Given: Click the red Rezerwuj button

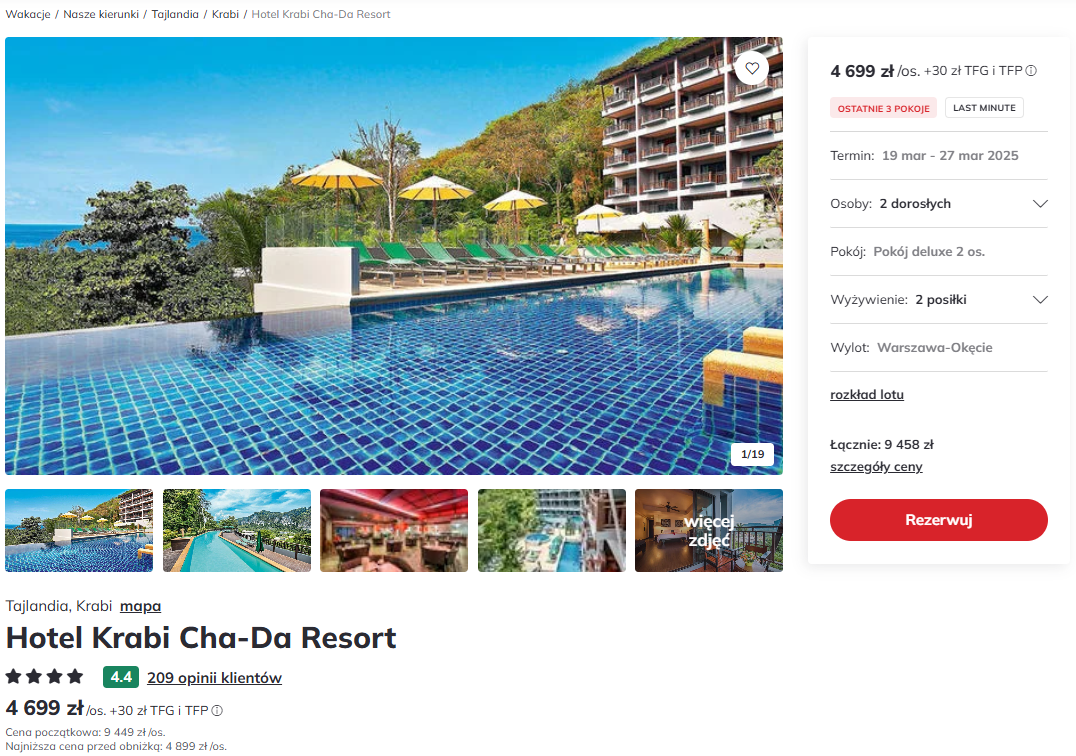Looking at the screenshot, I should pos(939,520).
